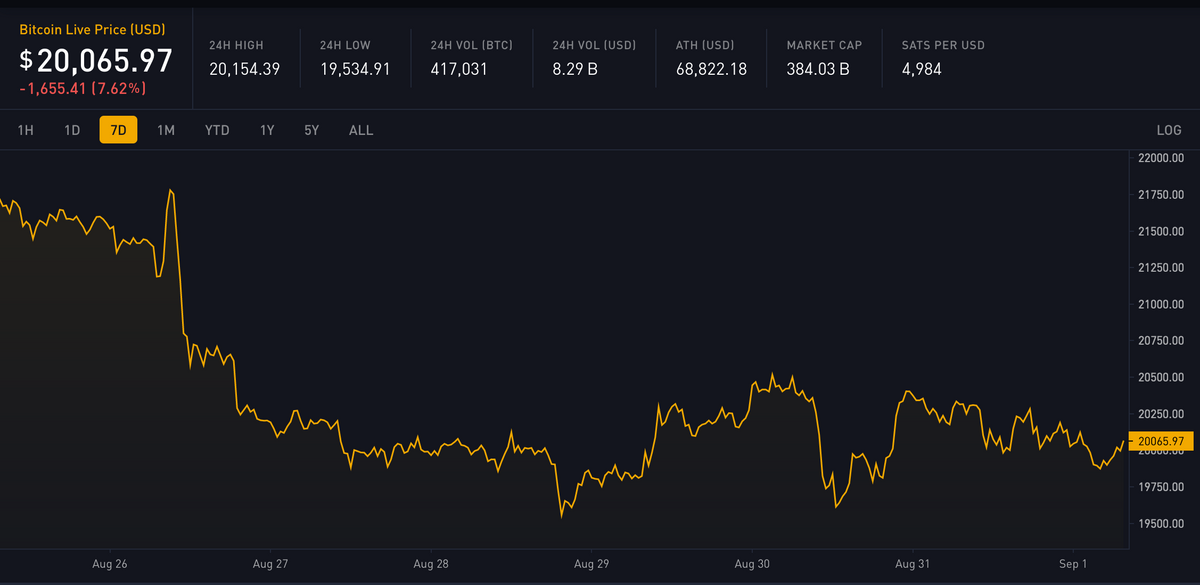
Task: Select the ALL time range
Action: click(361, 130)
